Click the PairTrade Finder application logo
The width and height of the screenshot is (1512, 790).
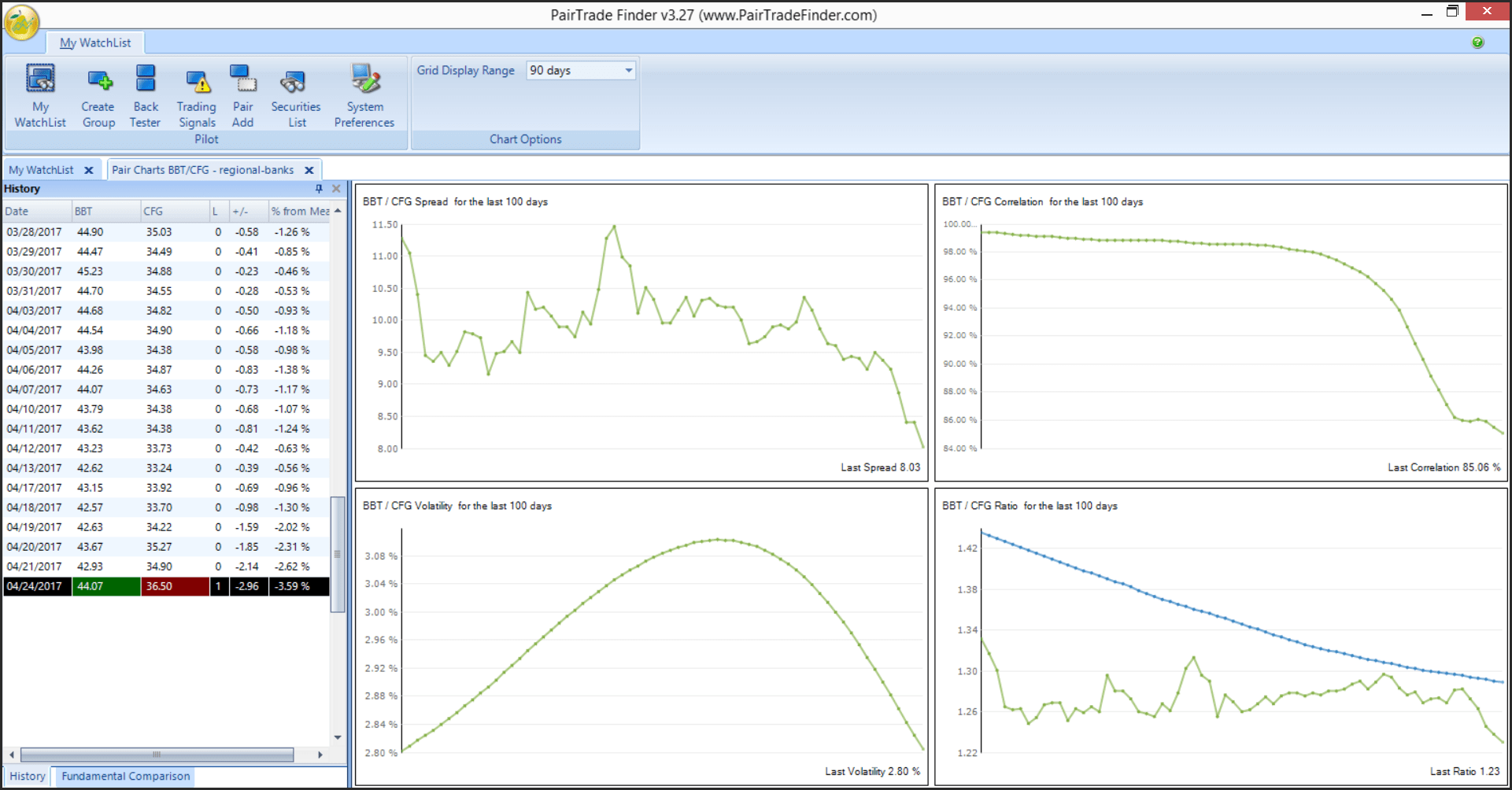point(22,22)
